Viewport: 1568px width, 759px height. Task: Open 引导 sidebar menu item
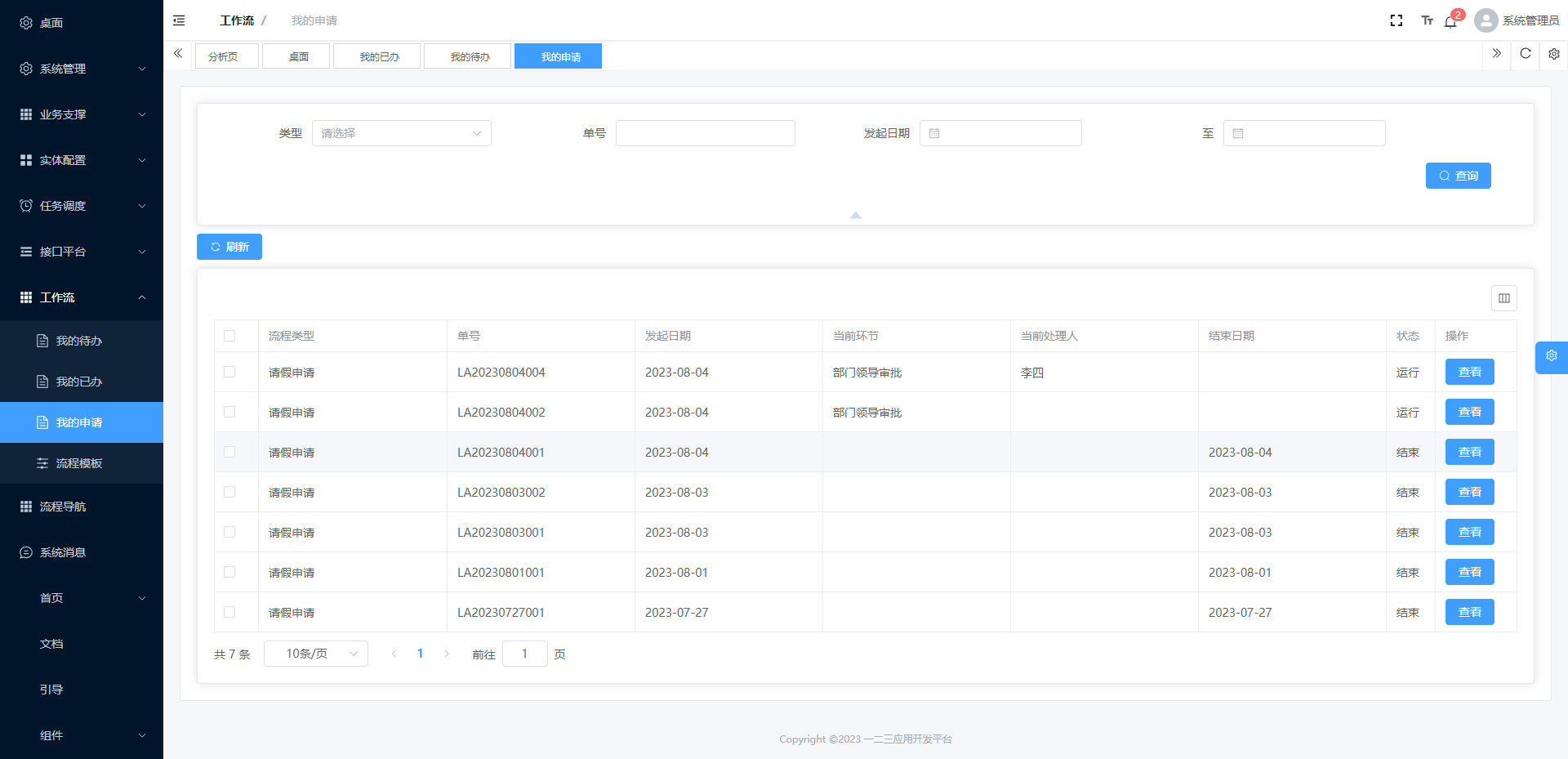[x=82, y=690]
